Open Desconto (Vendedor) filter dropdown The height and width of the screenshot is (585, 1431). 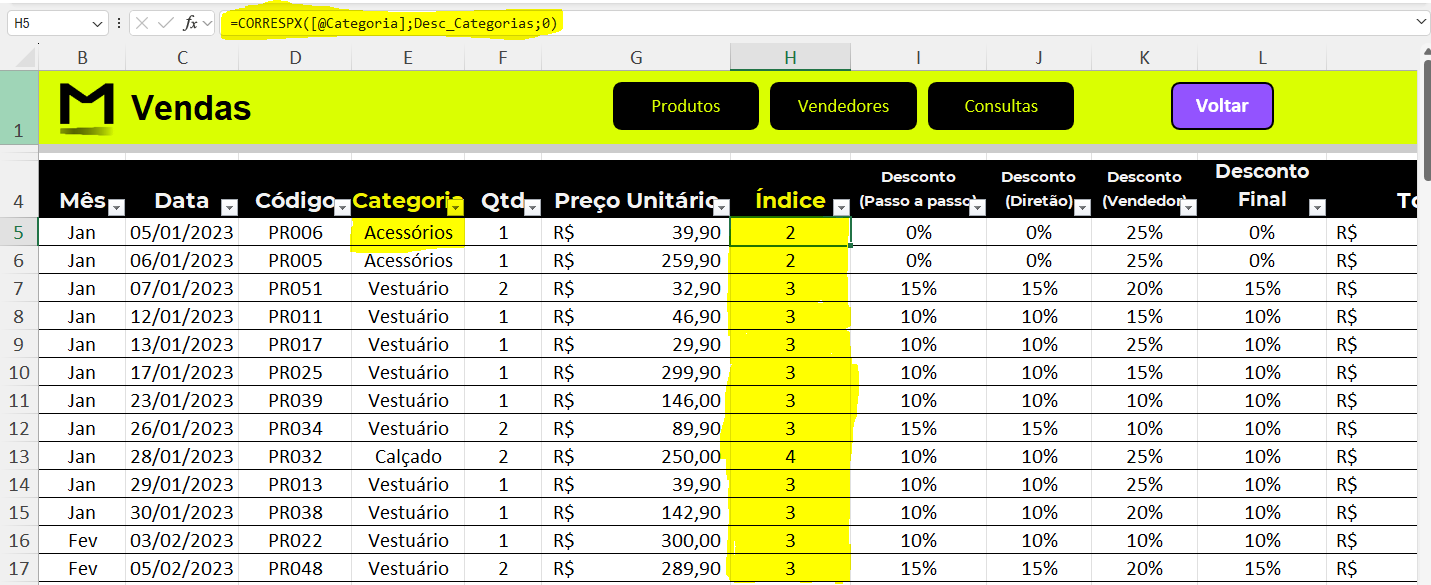point(1188,207)
